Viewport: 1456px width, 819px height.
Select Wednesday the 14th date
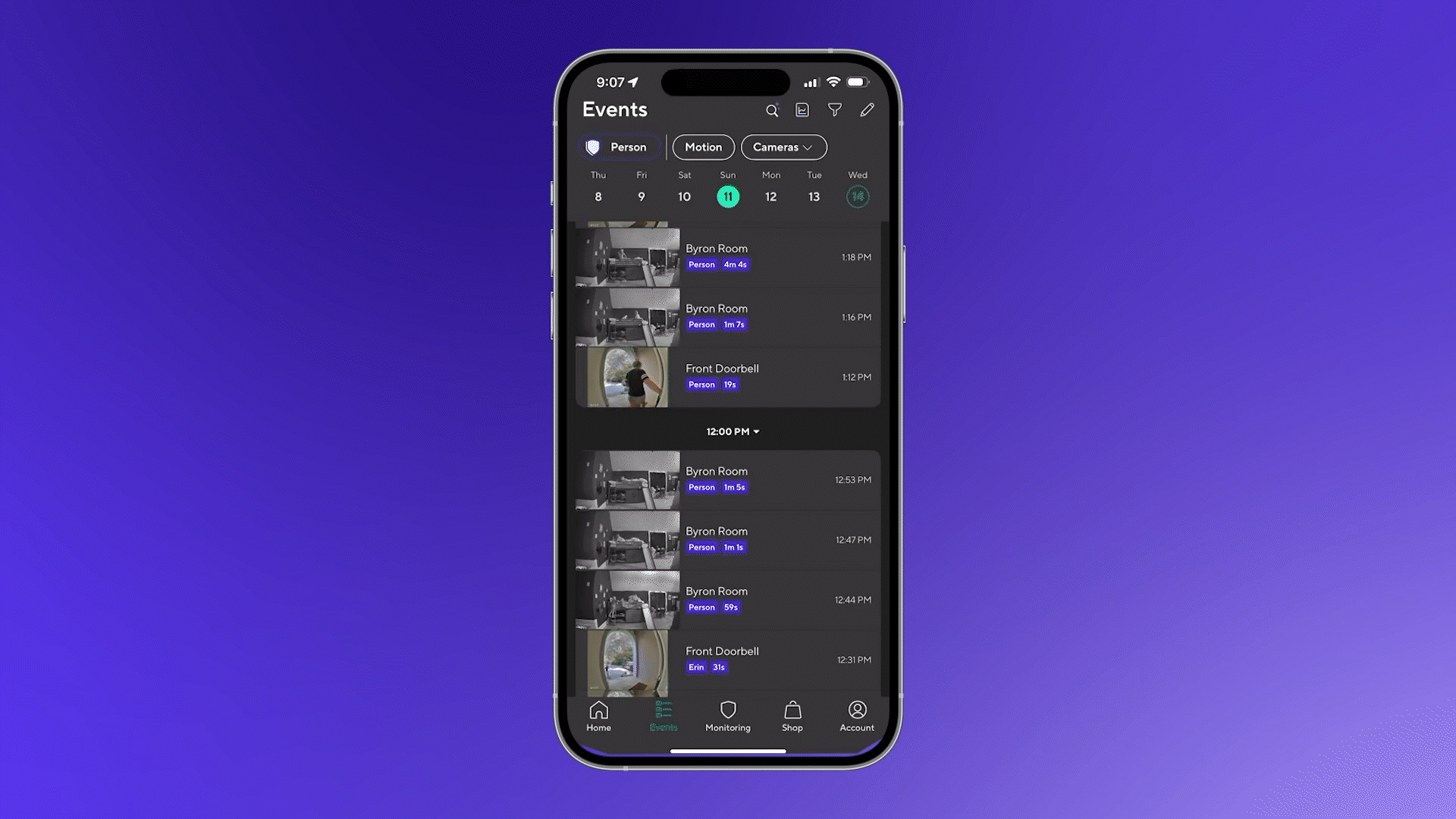point(857,196)
